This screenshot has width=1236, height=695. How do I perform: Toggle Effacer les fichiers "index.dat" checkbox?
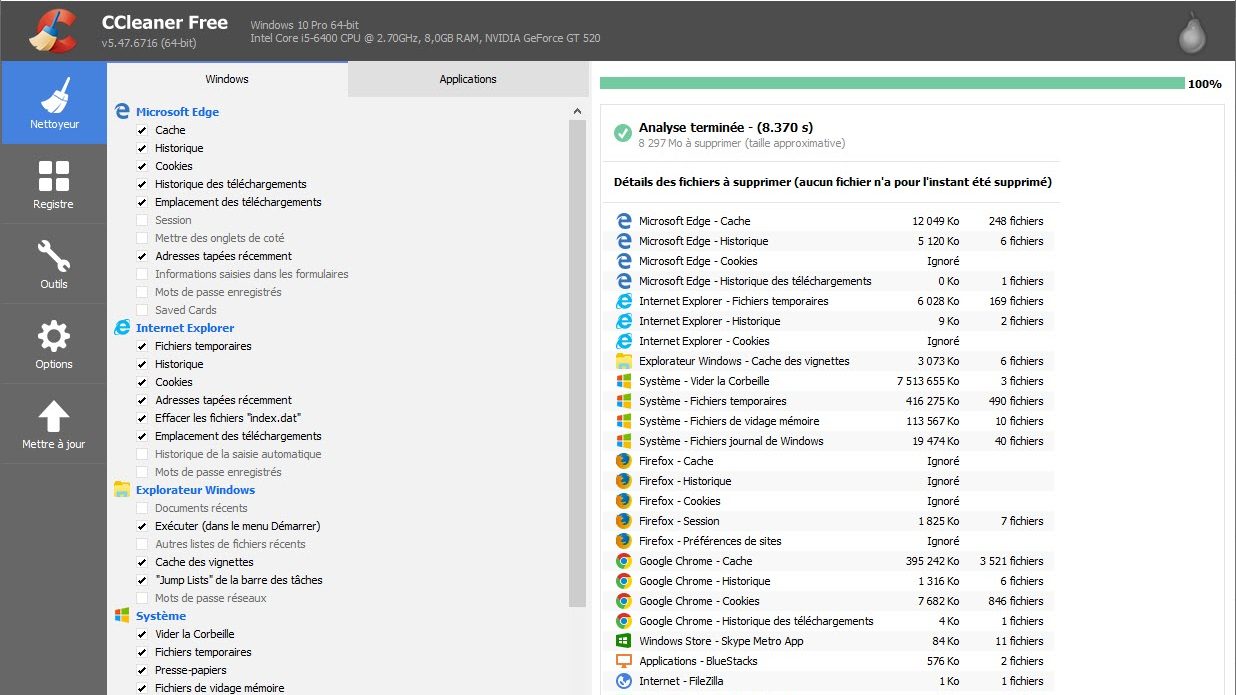(x=142, y=418)
